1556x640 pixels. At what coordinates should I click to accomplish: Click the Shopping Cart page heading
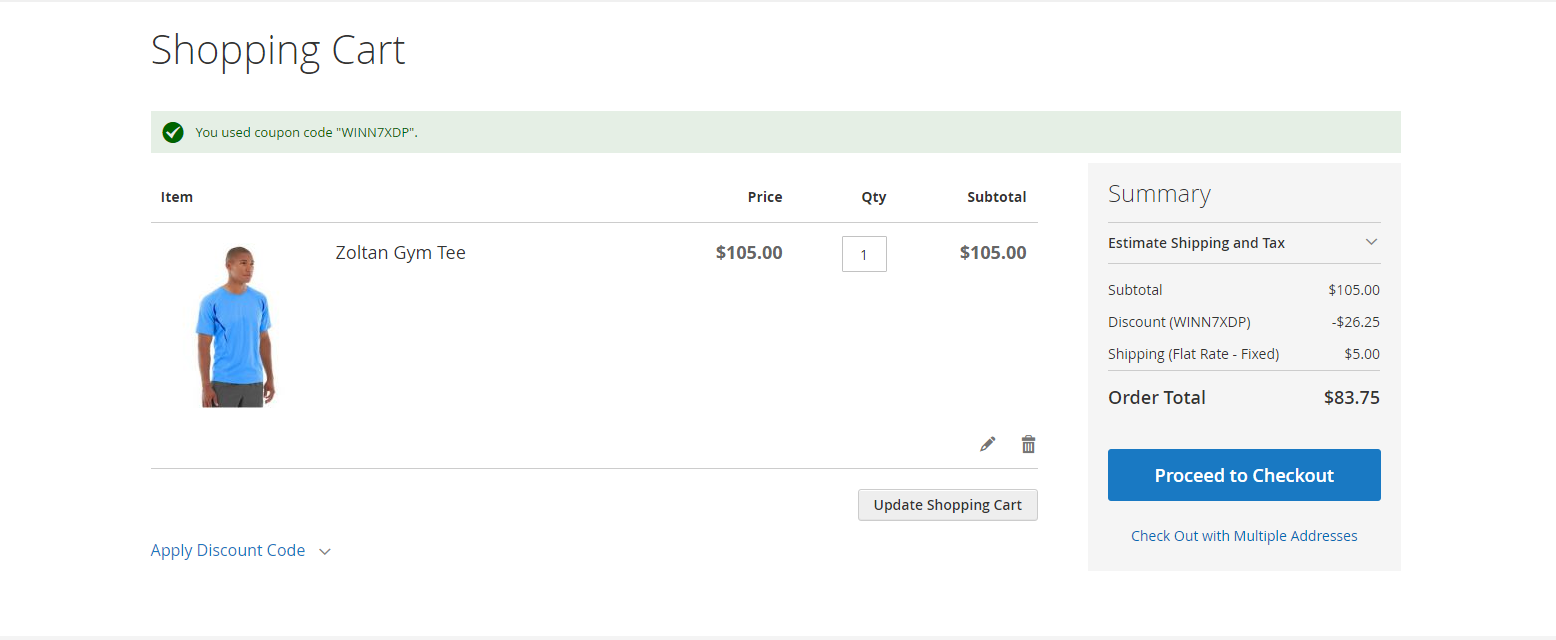coord(278,50)
